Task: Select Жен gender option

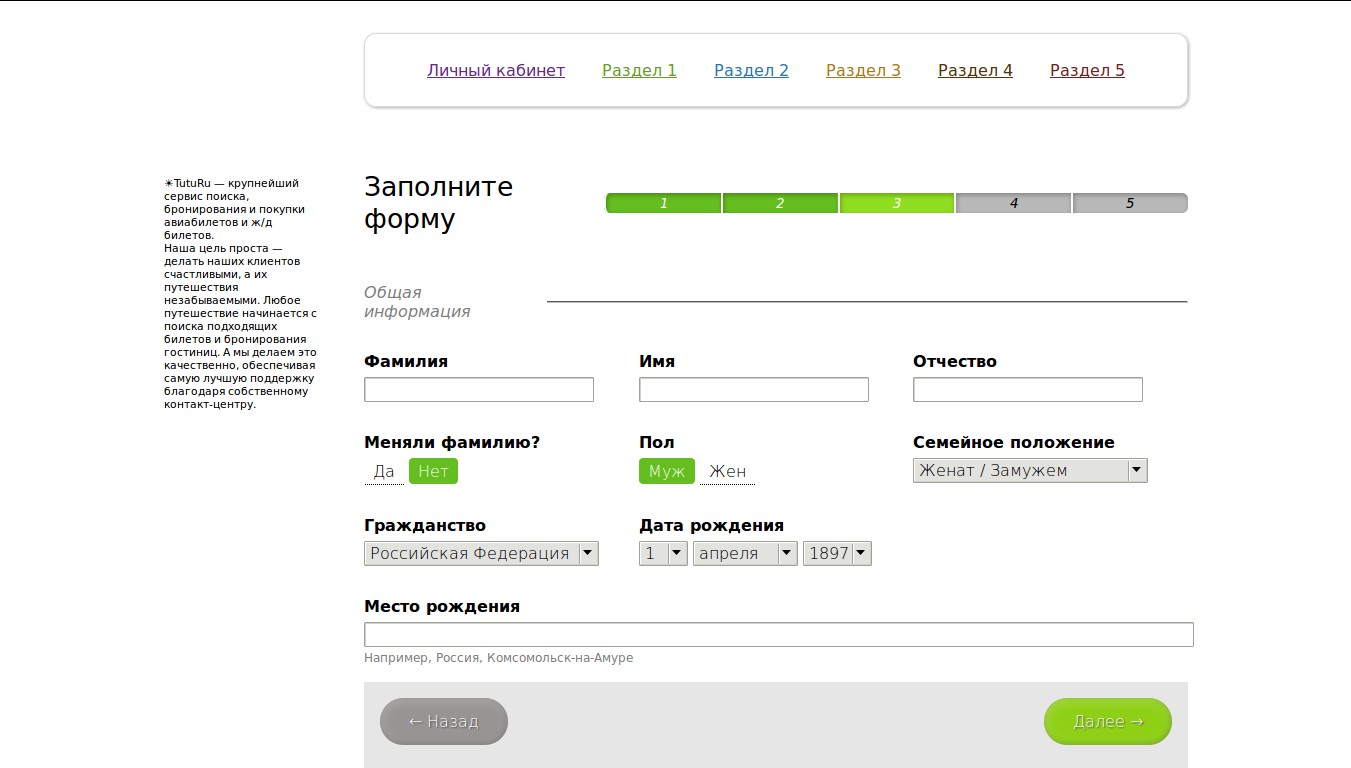Action: pyautogui.click(x=727, y=471)
